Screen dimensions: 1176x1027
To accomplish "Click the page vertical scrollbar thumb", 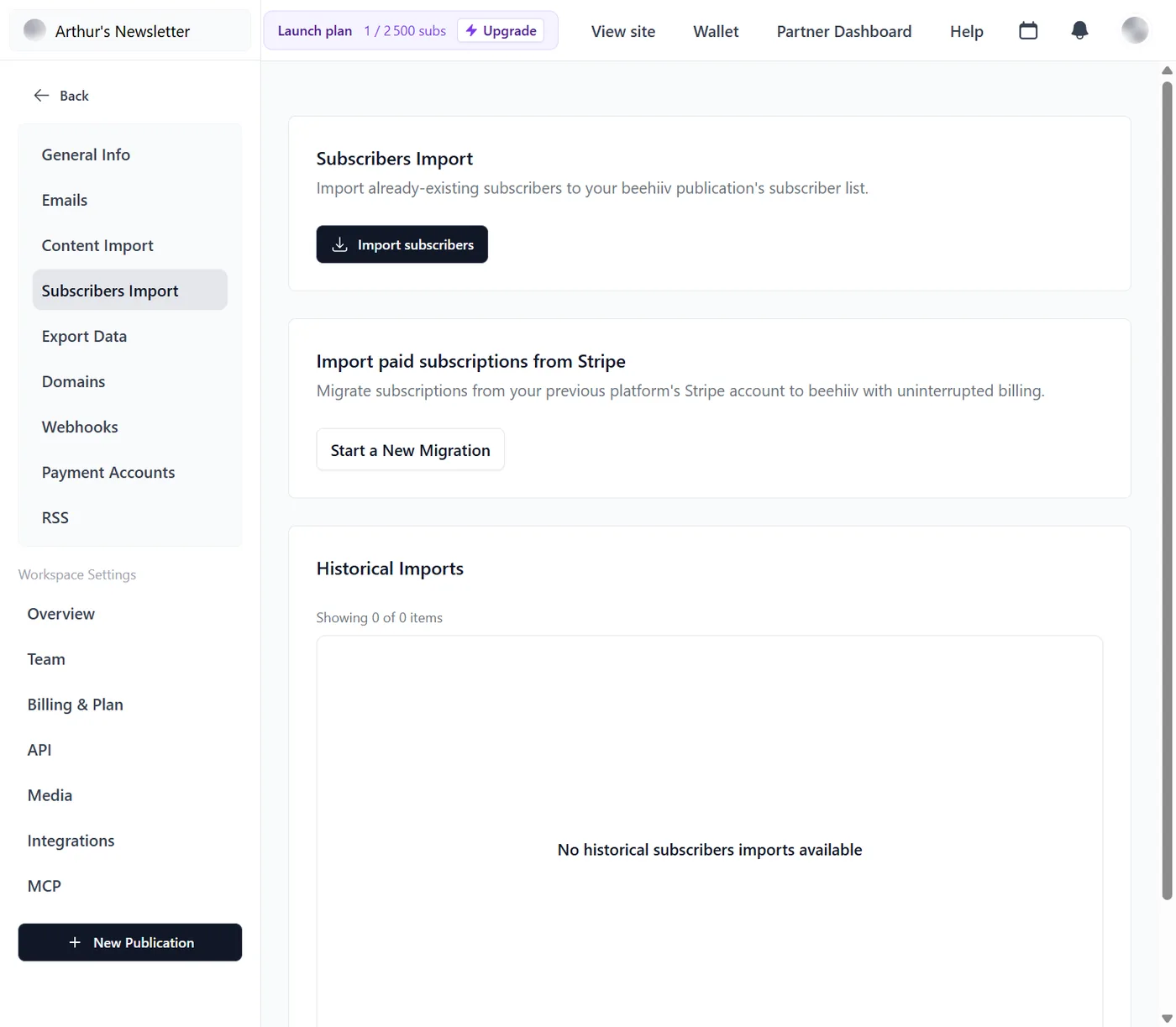I will (1167, 490).
